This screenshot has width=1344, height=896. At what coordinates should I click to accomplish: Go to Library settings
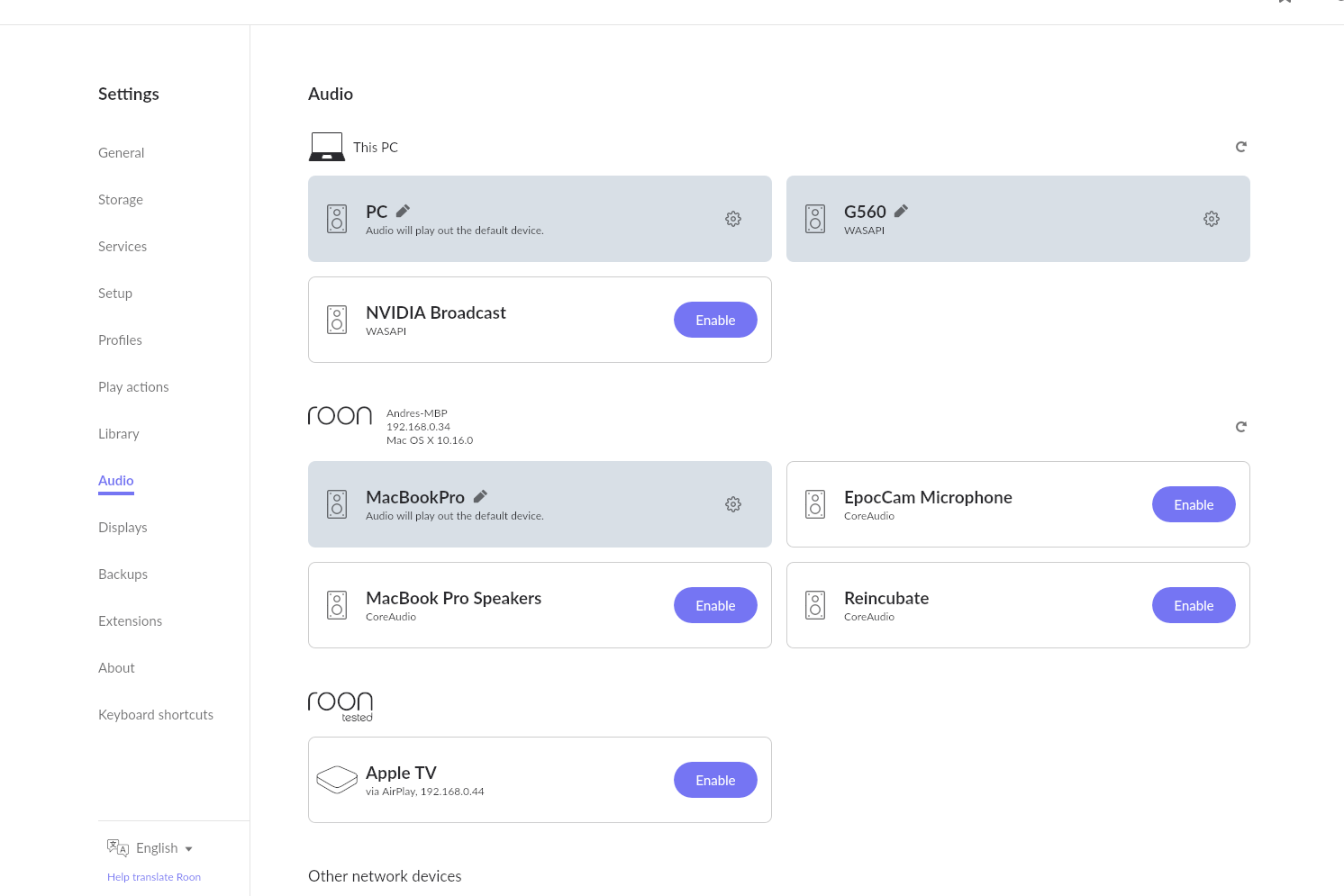(119, 434)
